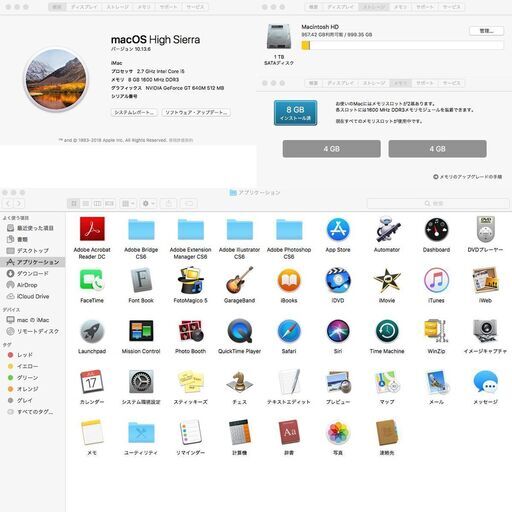
Task: Open Font Book from Applications
Action: (141, 280)
